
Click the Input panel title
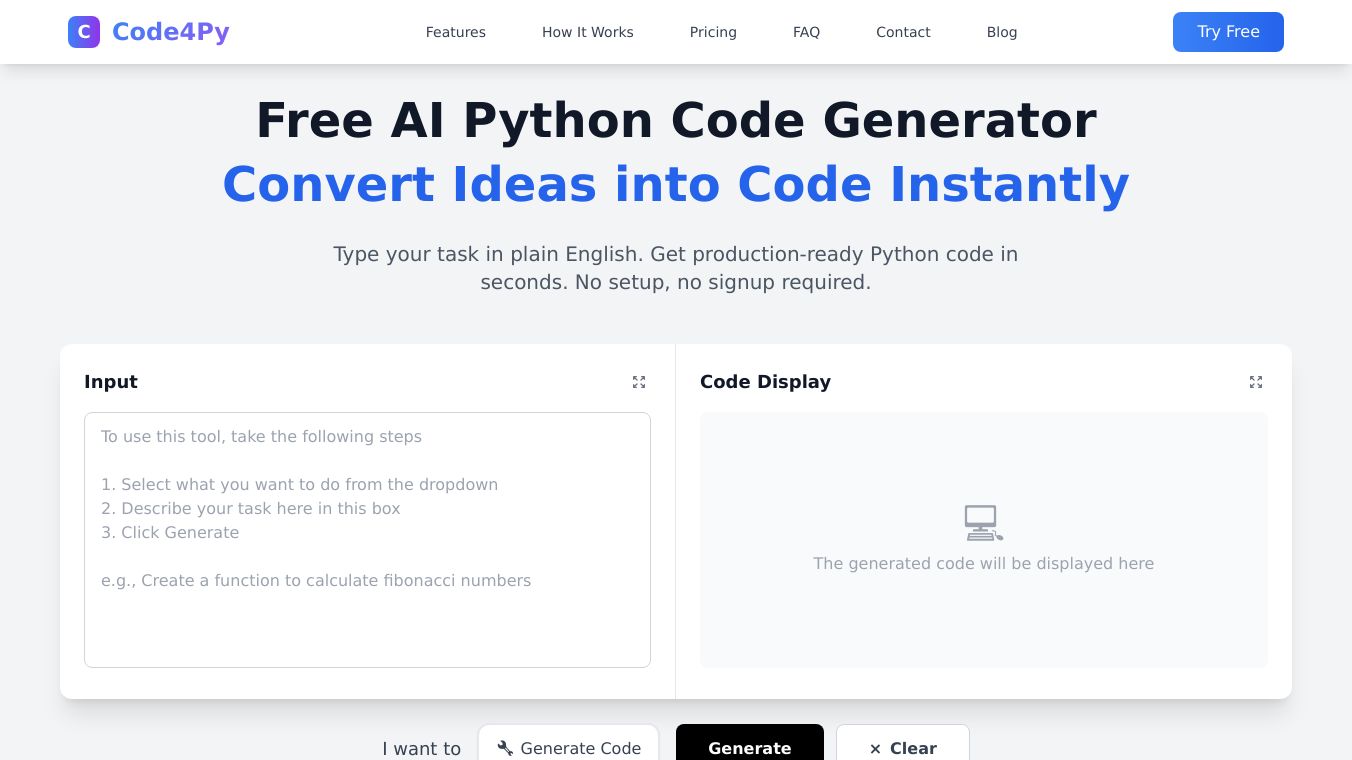[x=111, y=382]
